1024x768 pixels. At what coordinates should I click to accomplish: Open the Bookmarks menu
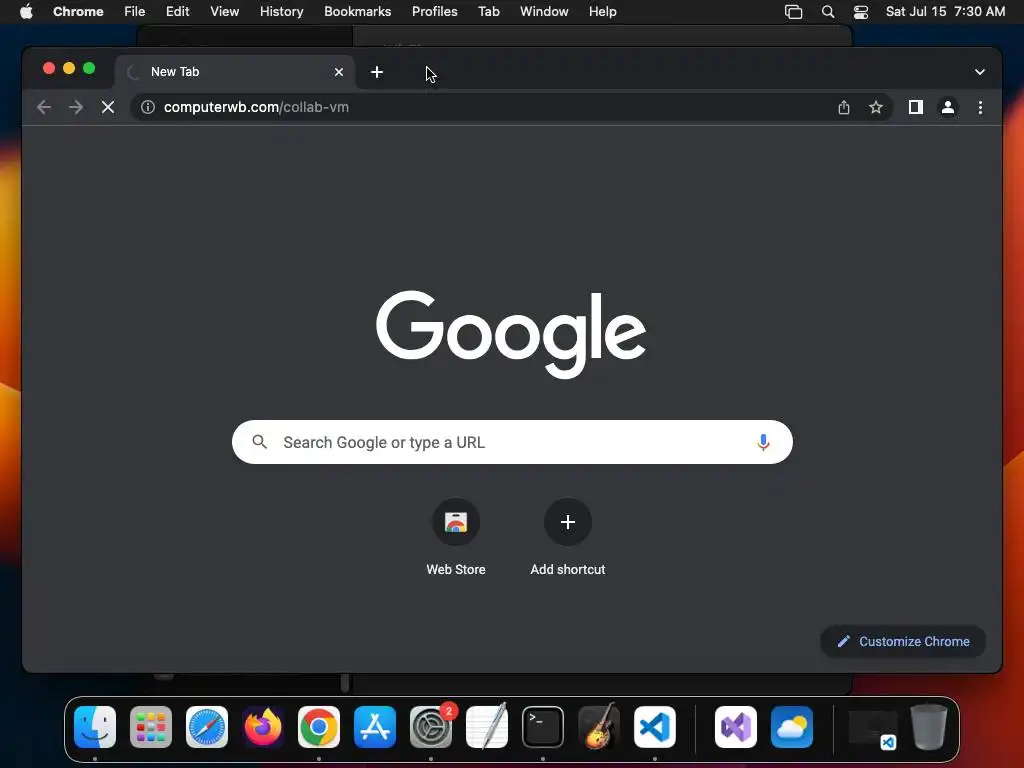[357, 11]
